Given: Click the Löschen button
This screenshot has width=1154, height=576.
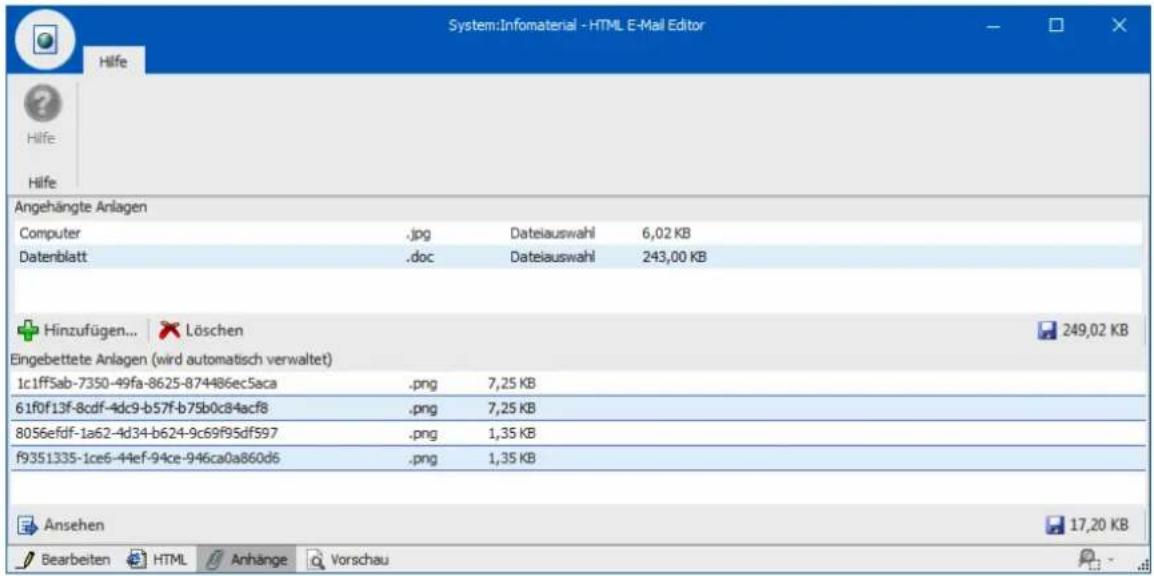Looking at the screenshot, I should pyautogui.click(x=201, y=330).
